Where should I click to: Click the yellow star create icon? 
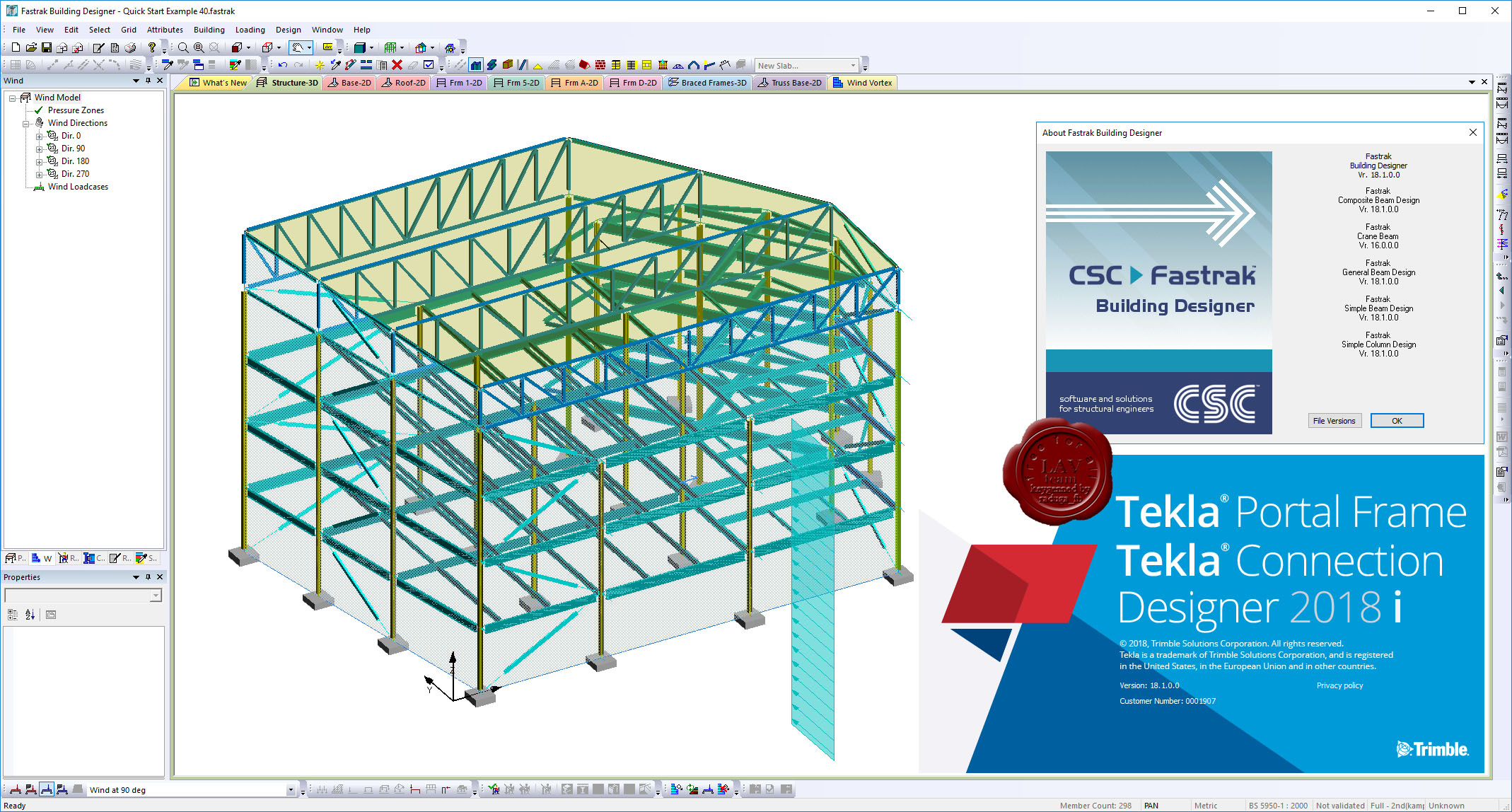click(320, 65)
